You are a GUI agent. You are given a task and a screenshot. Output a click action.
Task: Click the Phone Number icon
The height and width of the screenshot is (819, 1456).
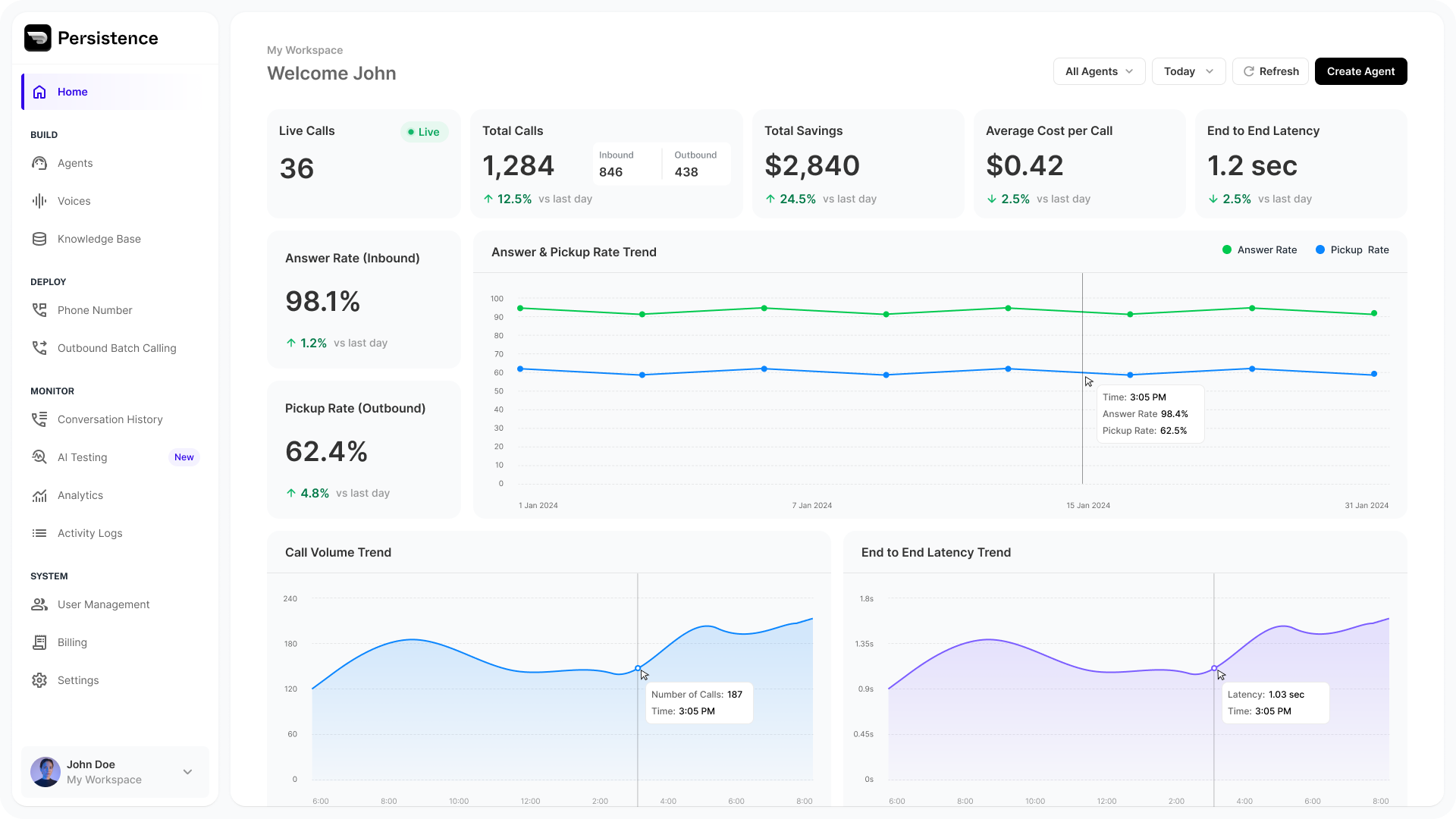[39, 310]
